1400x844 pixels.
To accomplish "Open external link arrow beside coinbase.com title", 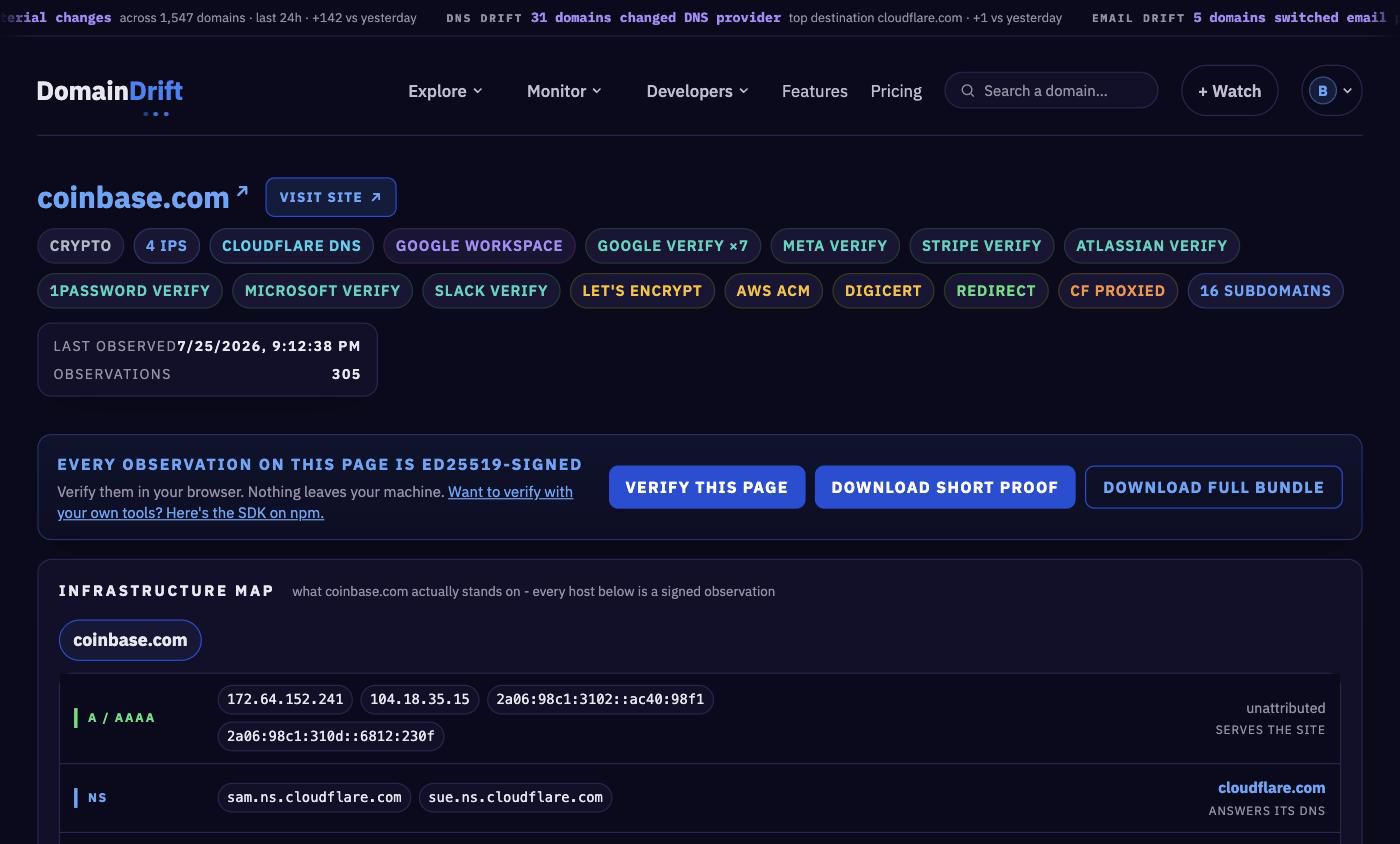I will [241, 191].
